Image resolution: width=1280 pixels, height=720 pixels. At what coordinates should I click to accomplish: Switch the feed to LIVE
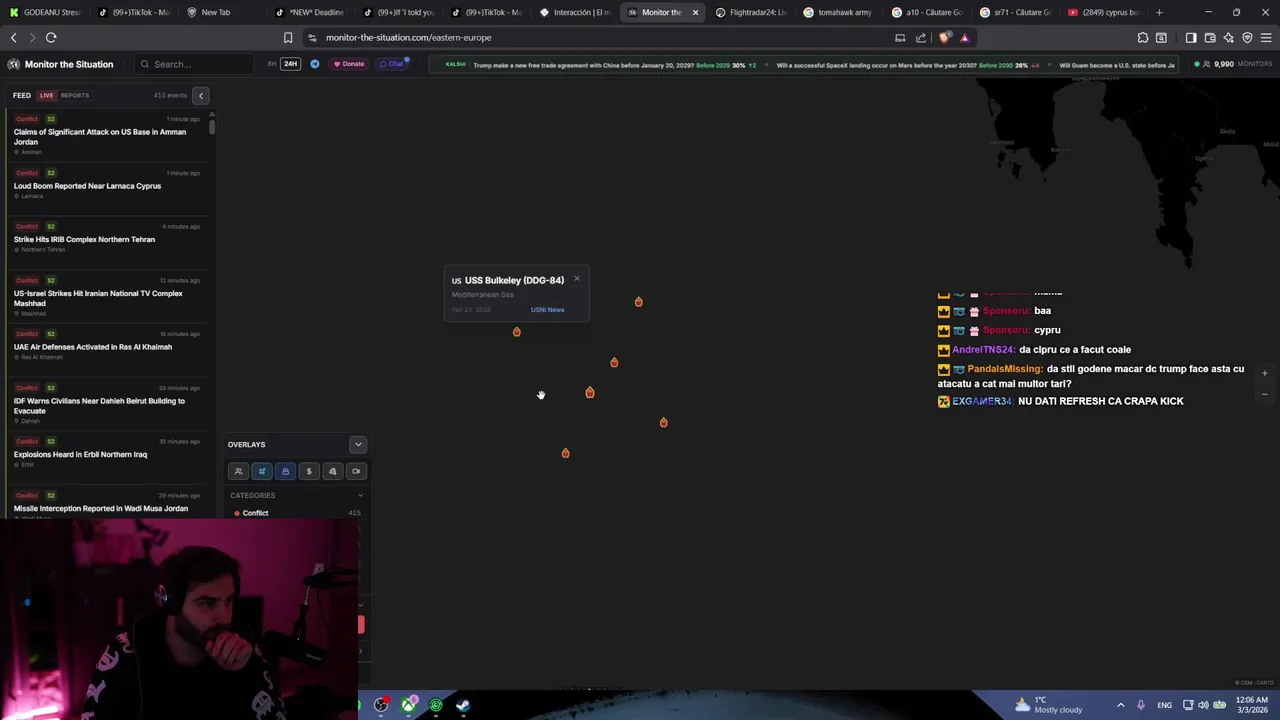coord(46,95)
